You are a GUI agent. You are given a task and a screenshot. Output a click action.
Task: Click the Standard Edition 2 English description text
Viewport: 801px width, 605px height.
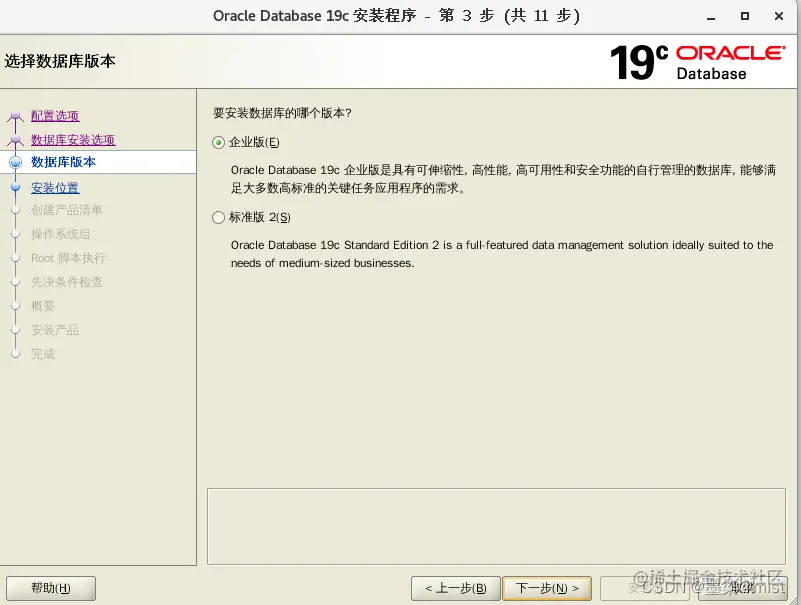pos(502,254)
